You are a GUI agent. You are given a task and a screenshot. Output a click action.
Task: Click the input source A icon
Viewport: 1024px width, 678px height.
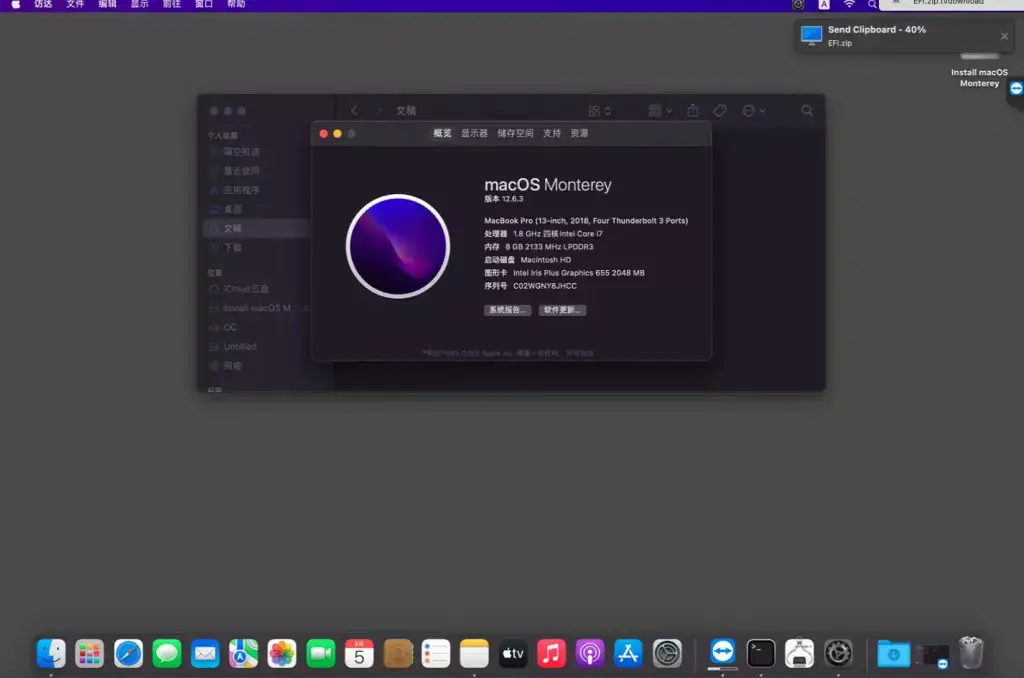824,5
